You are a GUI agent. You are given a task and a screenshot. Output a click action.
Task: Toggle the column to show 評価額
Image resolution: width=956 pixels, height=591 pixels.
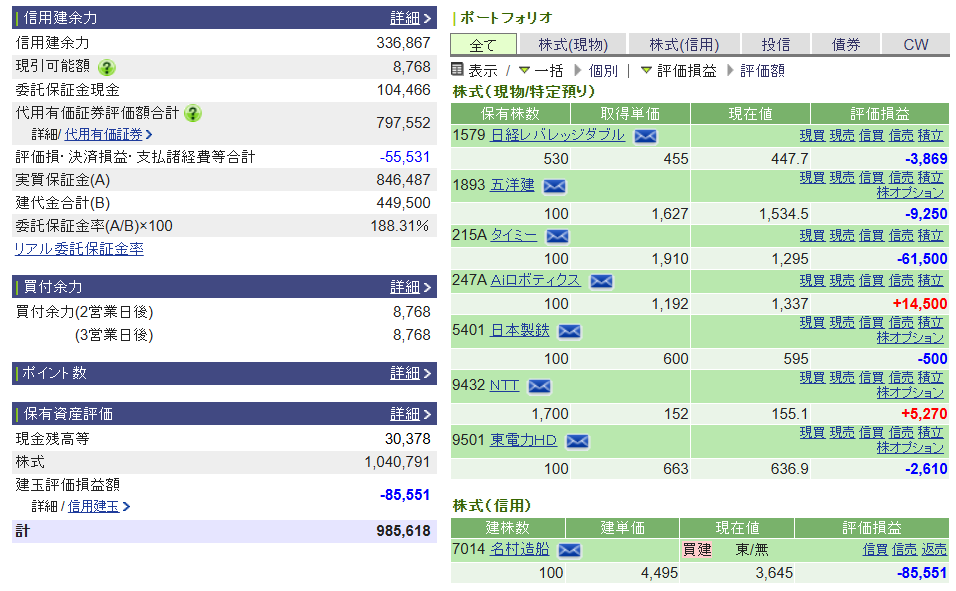coord(762,71)
